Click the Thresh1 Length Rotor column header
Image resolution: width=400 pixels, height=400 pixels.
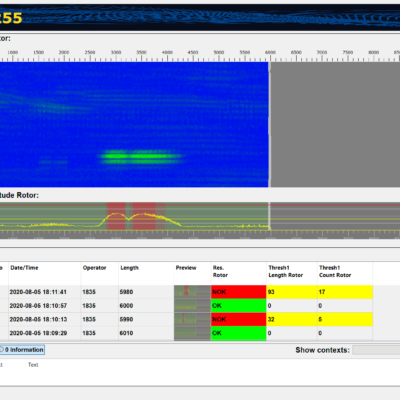[x=286, y=271]
